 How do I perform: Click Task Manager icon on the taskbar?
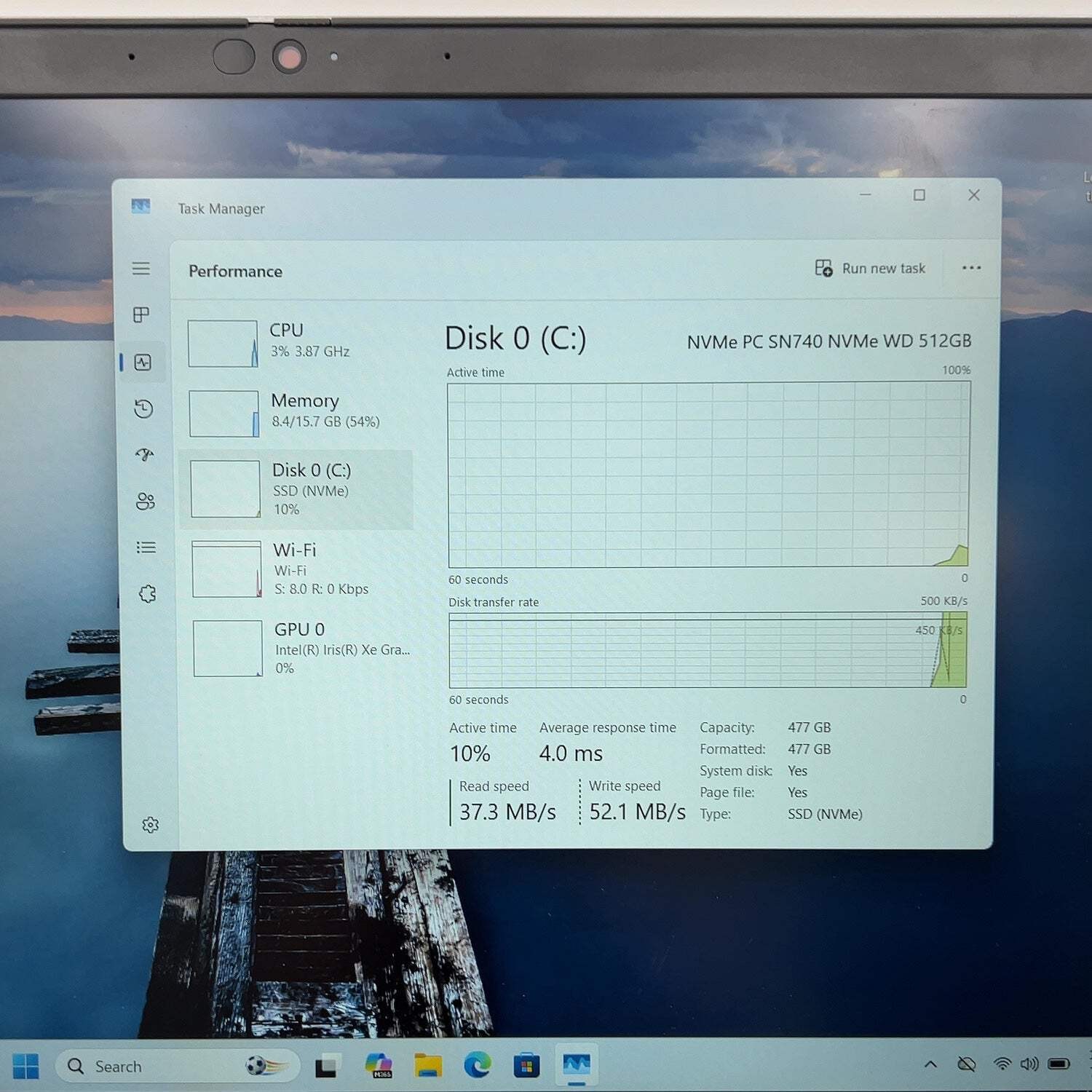pos(577,1066)
